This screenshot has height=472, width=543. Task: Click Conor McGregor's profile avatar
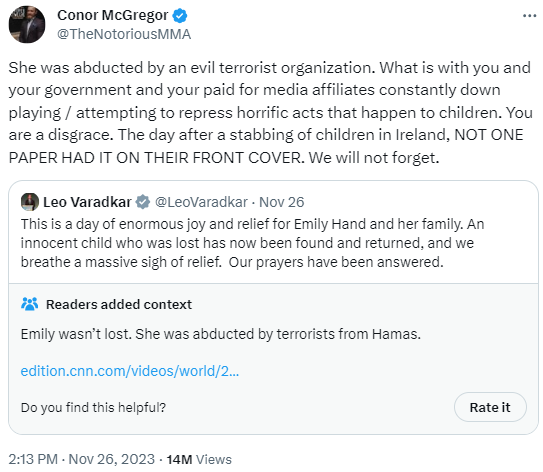point(27,25)
